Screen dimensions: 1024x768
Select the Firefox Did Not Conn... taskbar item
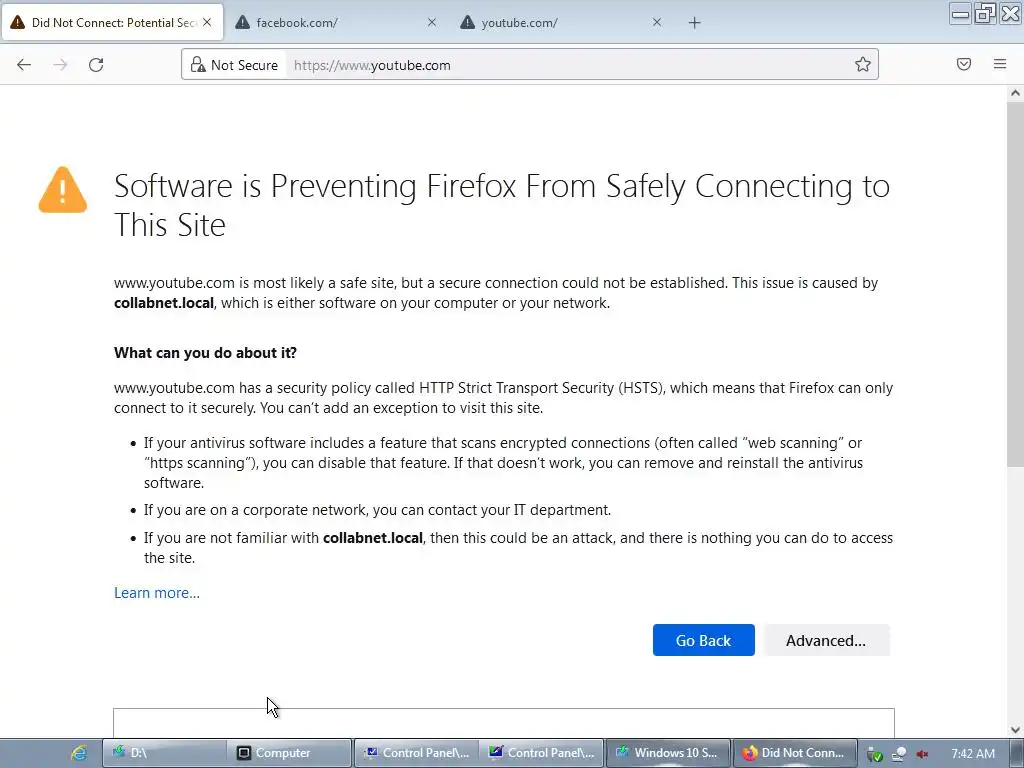coord(794,753)
